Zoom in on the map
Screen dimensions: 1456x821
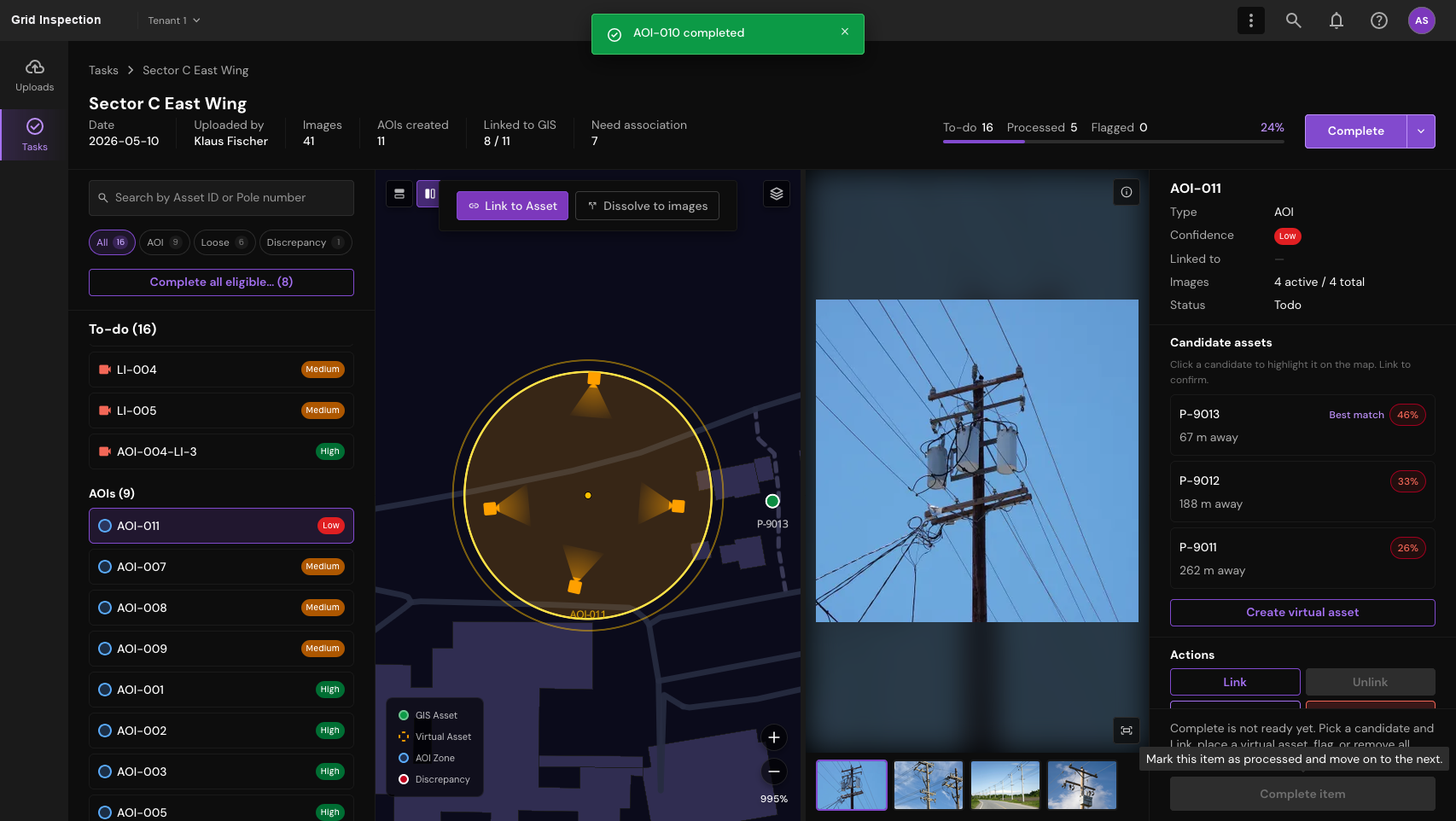774,737
